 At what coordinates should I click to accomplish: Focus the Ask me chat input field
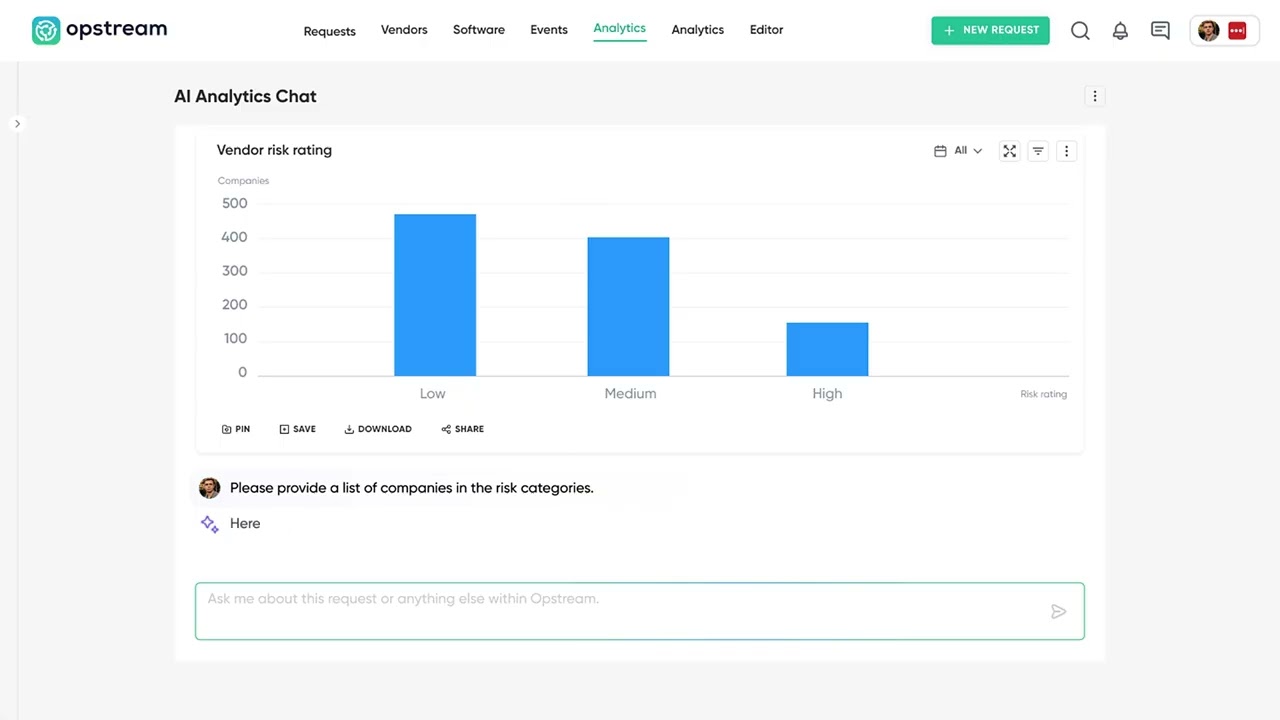point(640,611)
